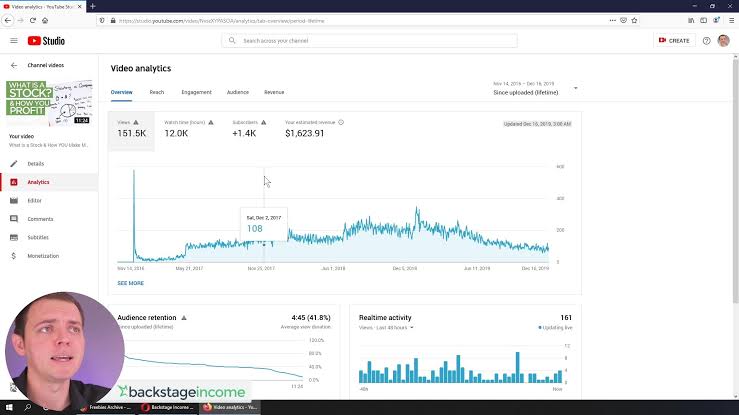Click the Updating live indicator text

556,328
